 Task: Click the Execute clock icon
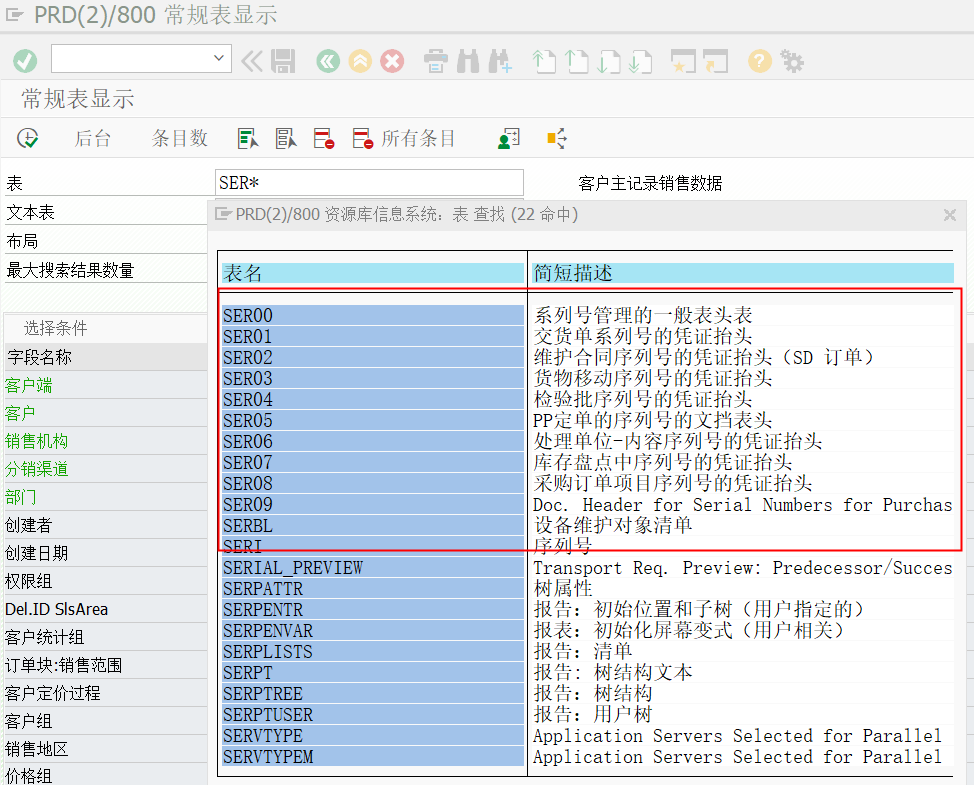27,138
